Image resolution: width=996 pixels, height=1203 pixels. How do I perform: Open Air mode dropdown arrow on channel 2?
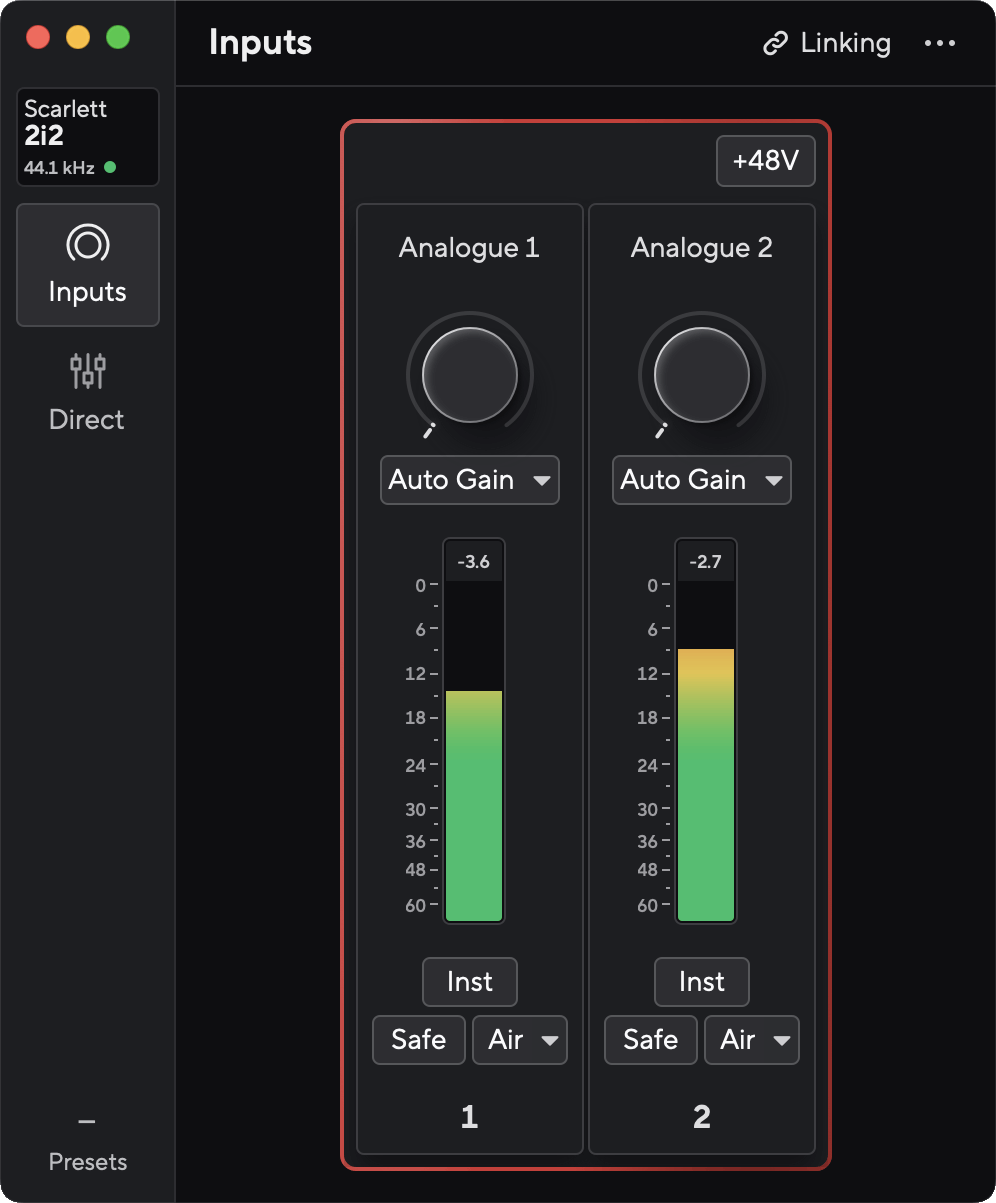click(782, 1041)
